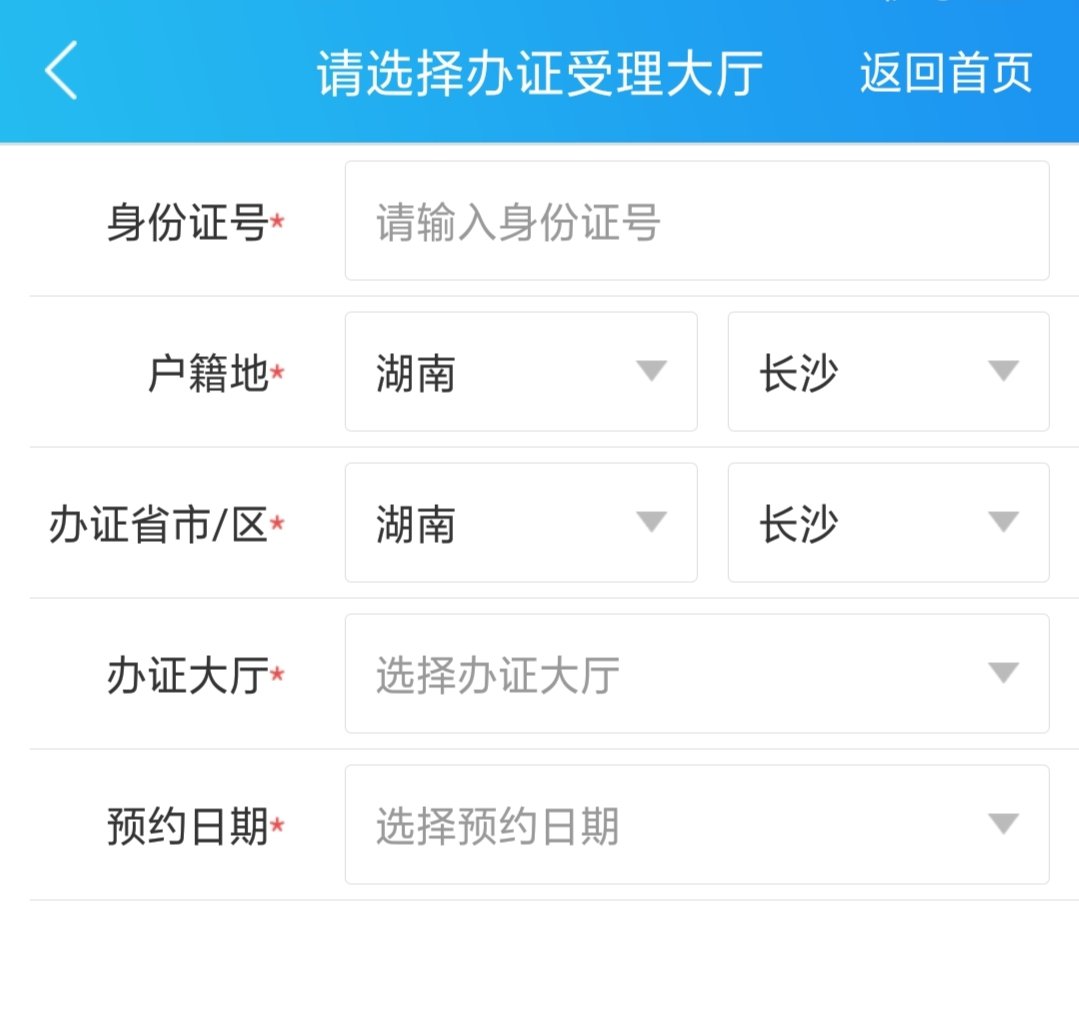Select the 长沙 city value for 户籍地
Image resolution: width=1079 pixels, height=1029 pixels.
pyautogui.click(x=798, y=373)
